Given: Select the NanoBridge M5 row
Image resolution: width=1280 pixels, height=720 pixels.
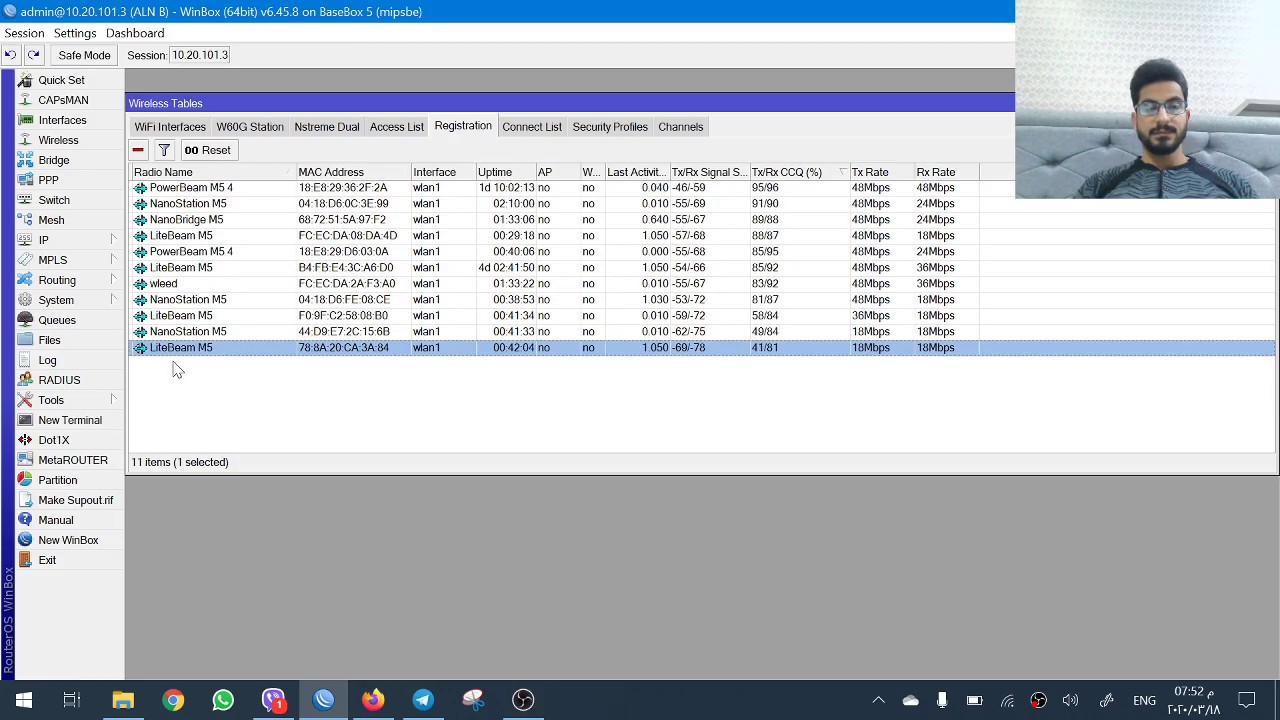Looking at the screenshot, I should coord(703,220).
